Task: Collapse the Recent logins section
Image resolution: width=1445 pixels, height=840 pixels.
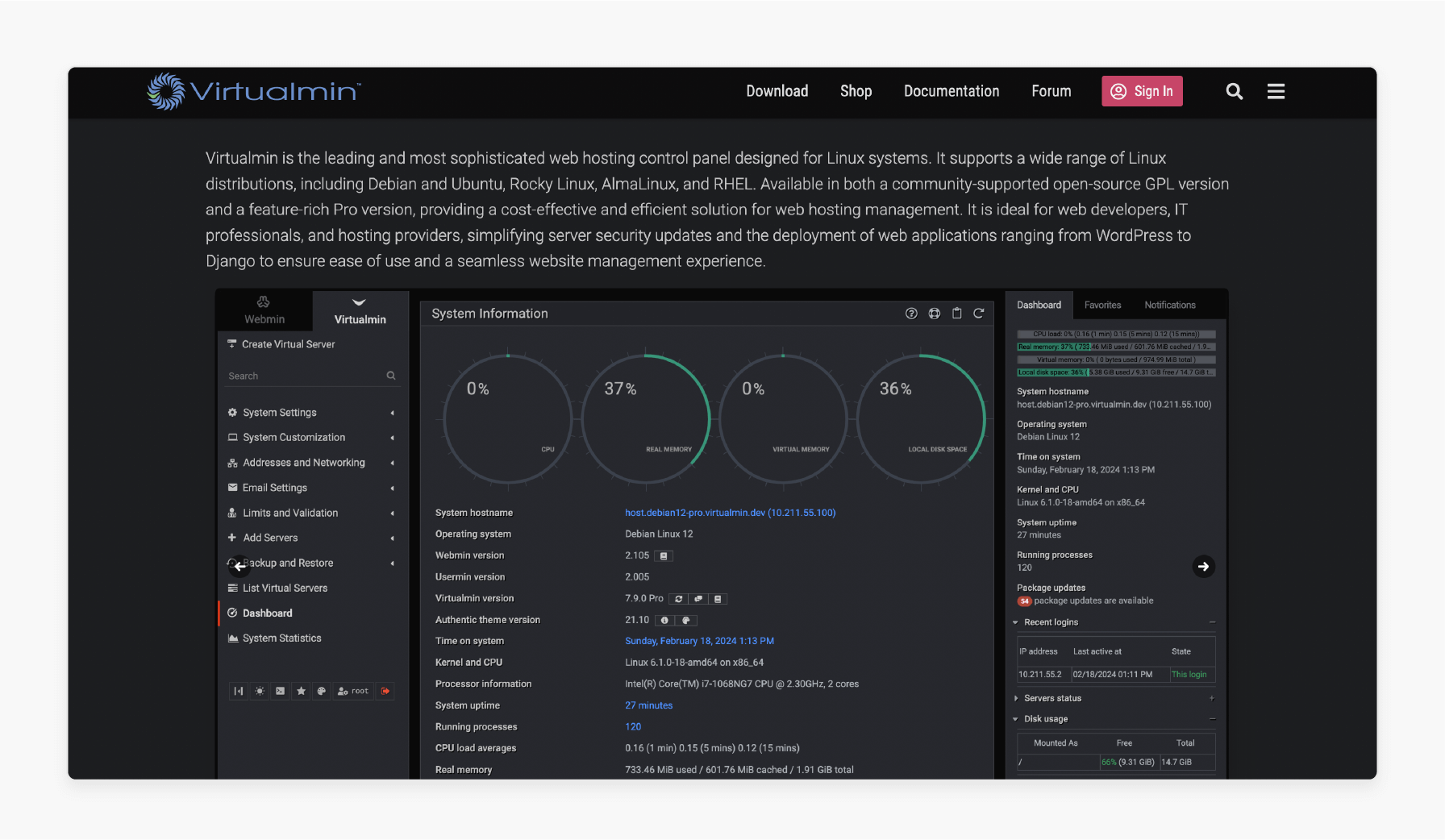Action: point(1212,622)
